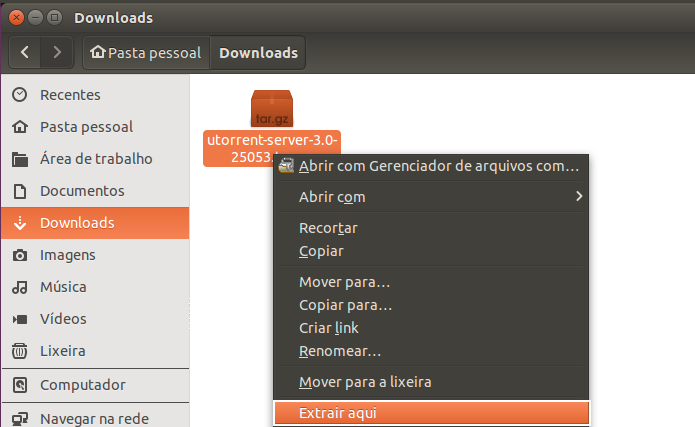The height and width of the screenshot is (427, 695).
Task: Choose Mover para a lixeira
Action: click(431, 382)
